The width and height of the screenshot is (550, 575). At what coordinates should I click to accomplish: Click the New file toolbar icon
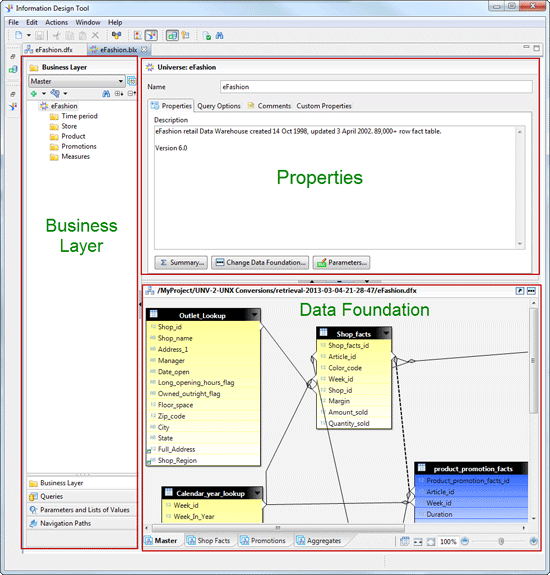[18, 35]
